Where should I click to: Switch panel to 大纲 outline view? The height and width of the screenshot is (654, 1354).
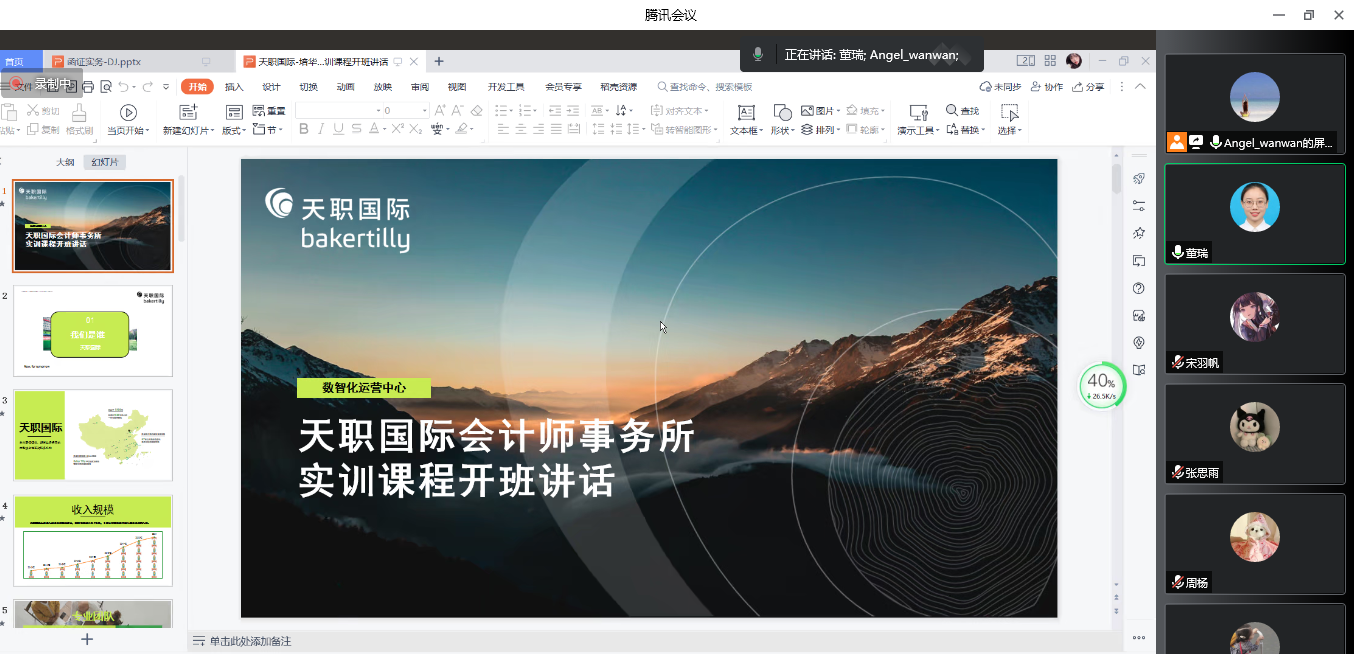[65, 162]
